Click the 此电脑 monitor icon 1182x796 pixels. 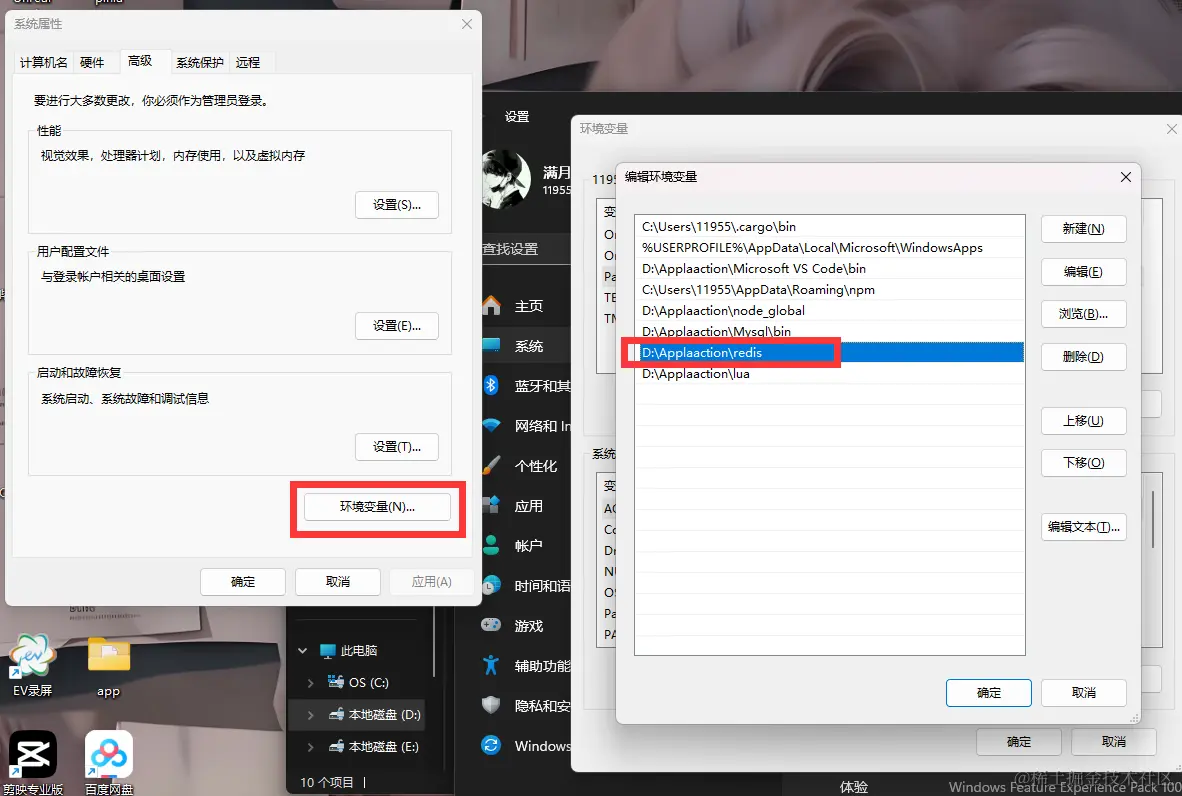[x=327, y=651]
